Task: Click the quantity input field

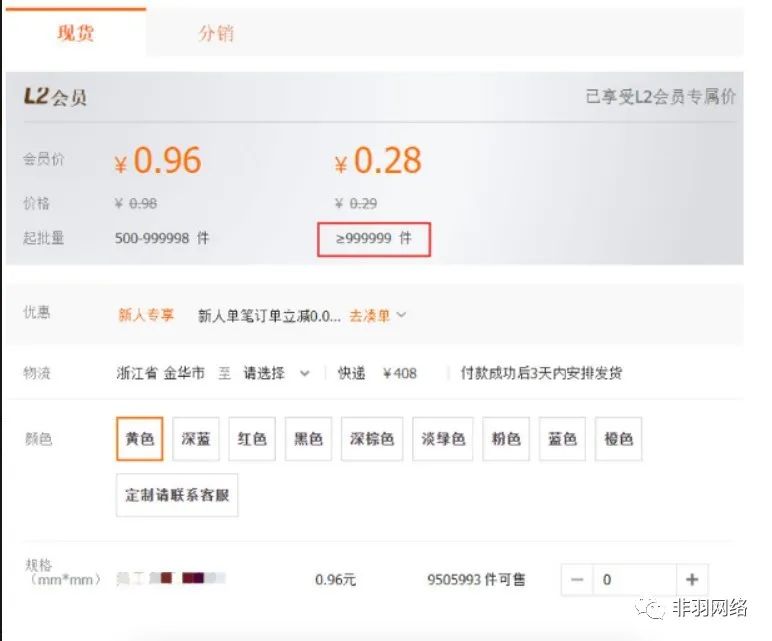Action: point(634,580)
